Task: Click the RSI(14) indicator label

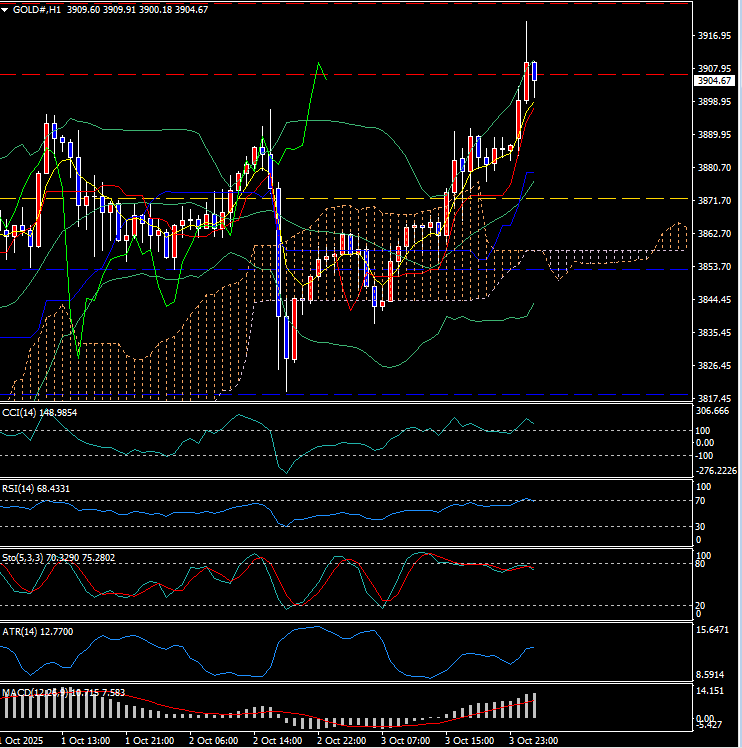Action: click(22, 488)
